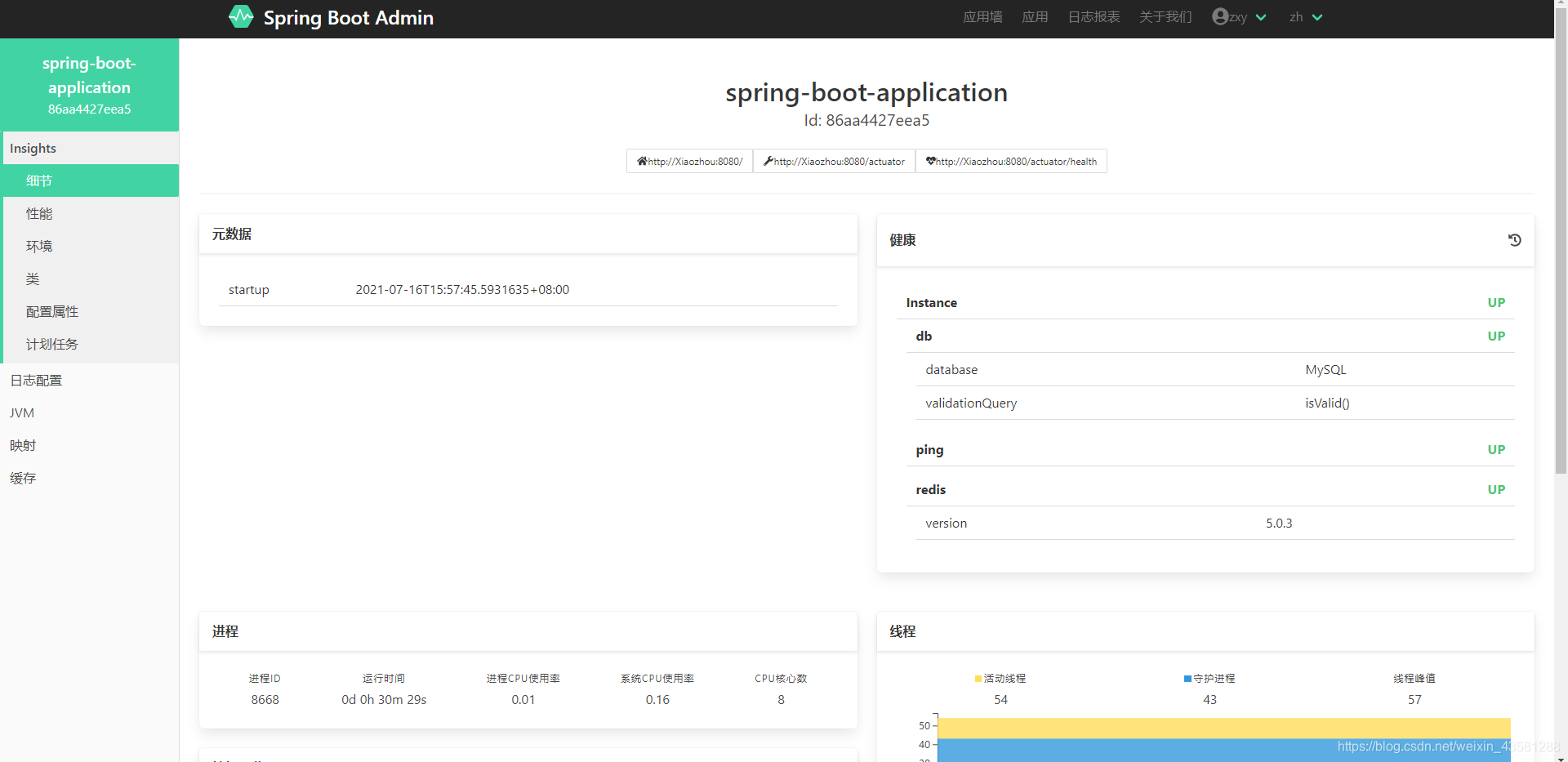This screenshot has width=1568, height=762.
Task: Click the spring-boot-application sidebar header
Action: click(90, 85)
